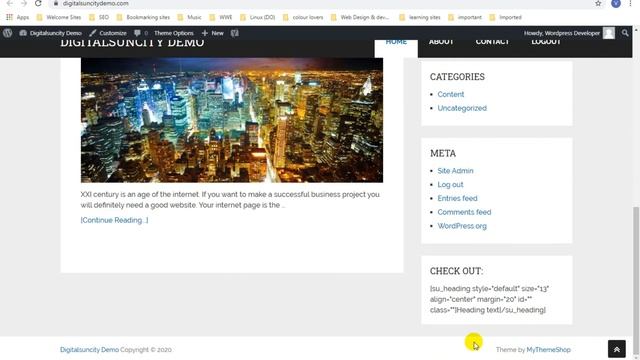Open Chrome three-dot menu
The height and width of the screenshot is (360, 640).
pos(631,3)
